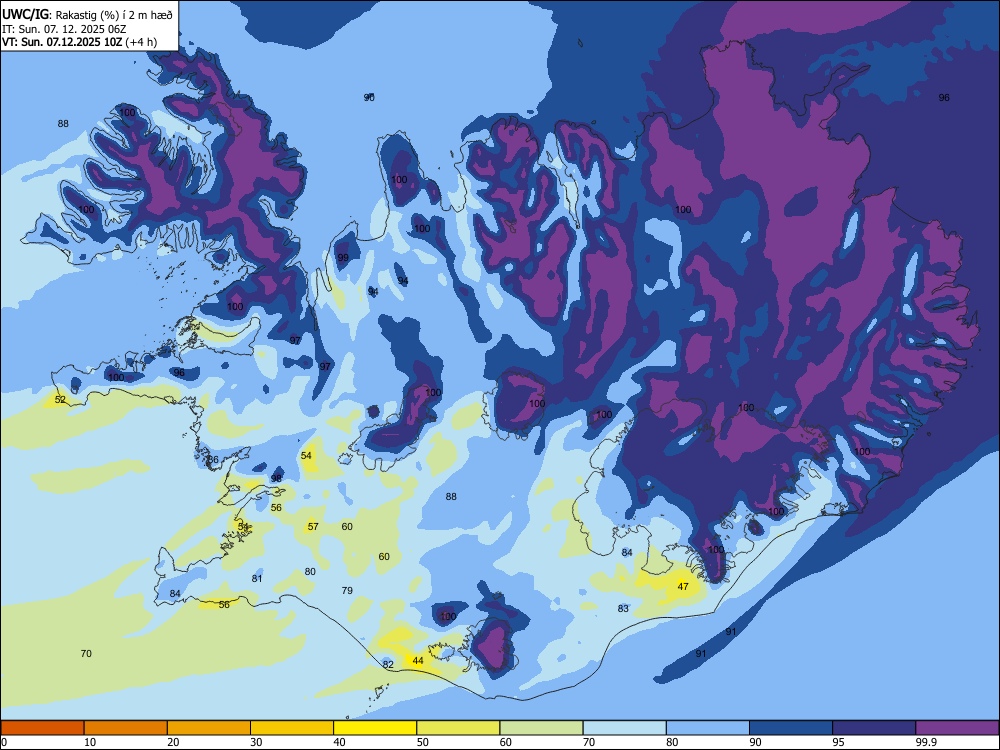The image size is (1000, 750).
Task: Click the 30–40 amber legend swatch
Action: click(292, 728)
